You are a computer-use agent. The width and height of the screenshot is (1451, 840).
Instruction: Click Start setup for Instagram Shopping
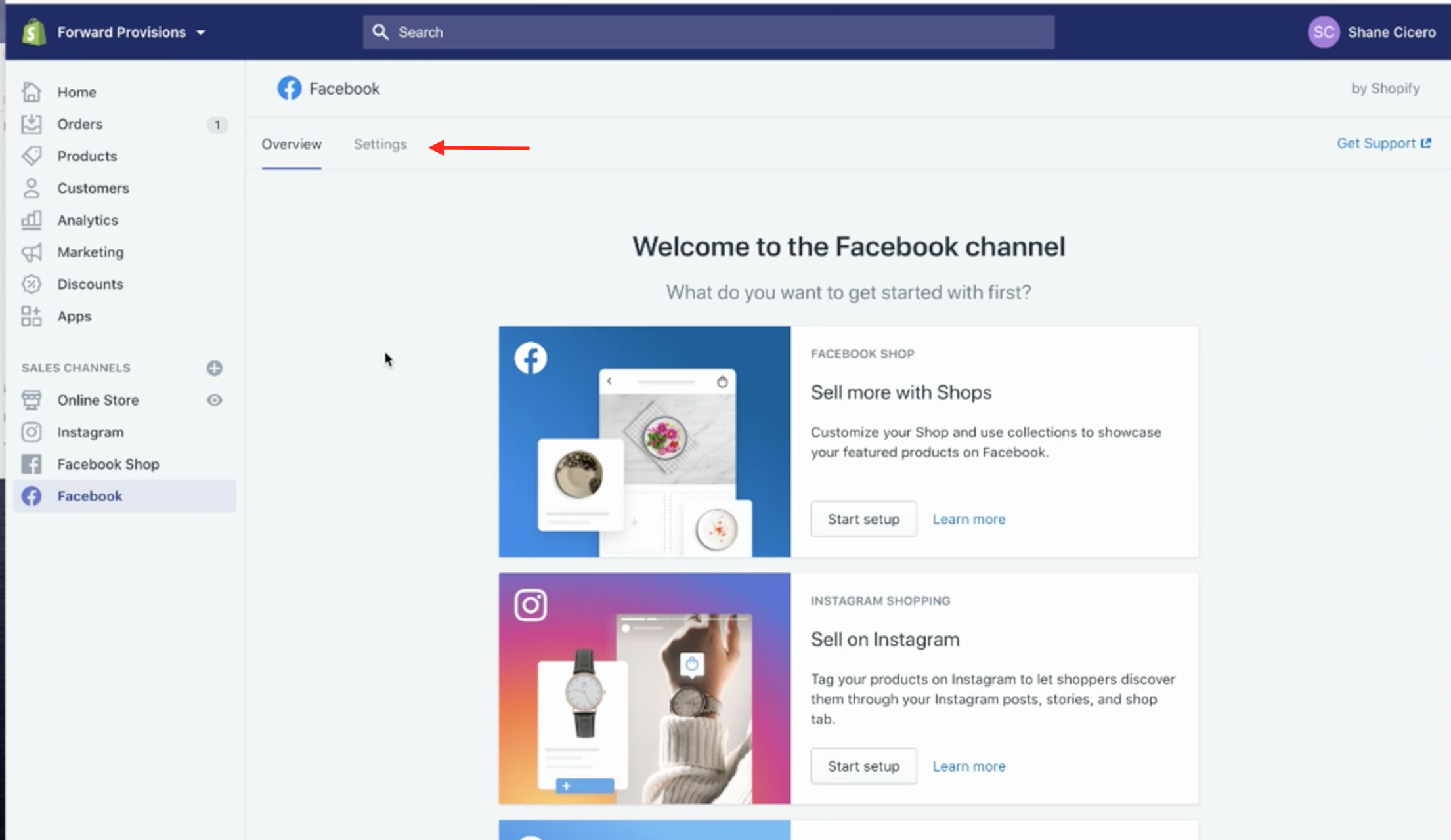pyautogui.click(x=863, y=766)
